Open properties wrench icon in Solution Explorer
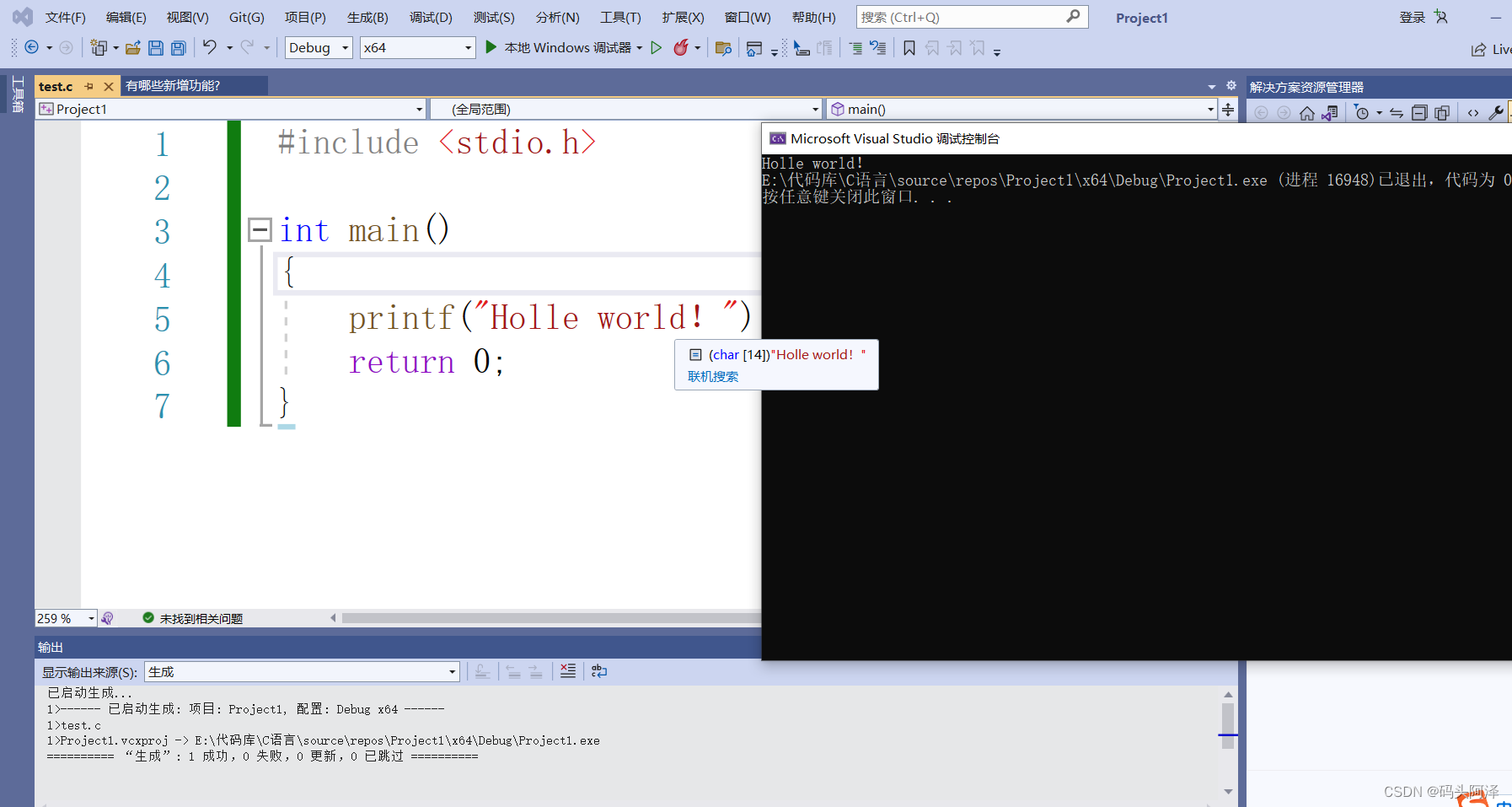1512x807 pixels. pyautogui.click(x=1496, y=113)
